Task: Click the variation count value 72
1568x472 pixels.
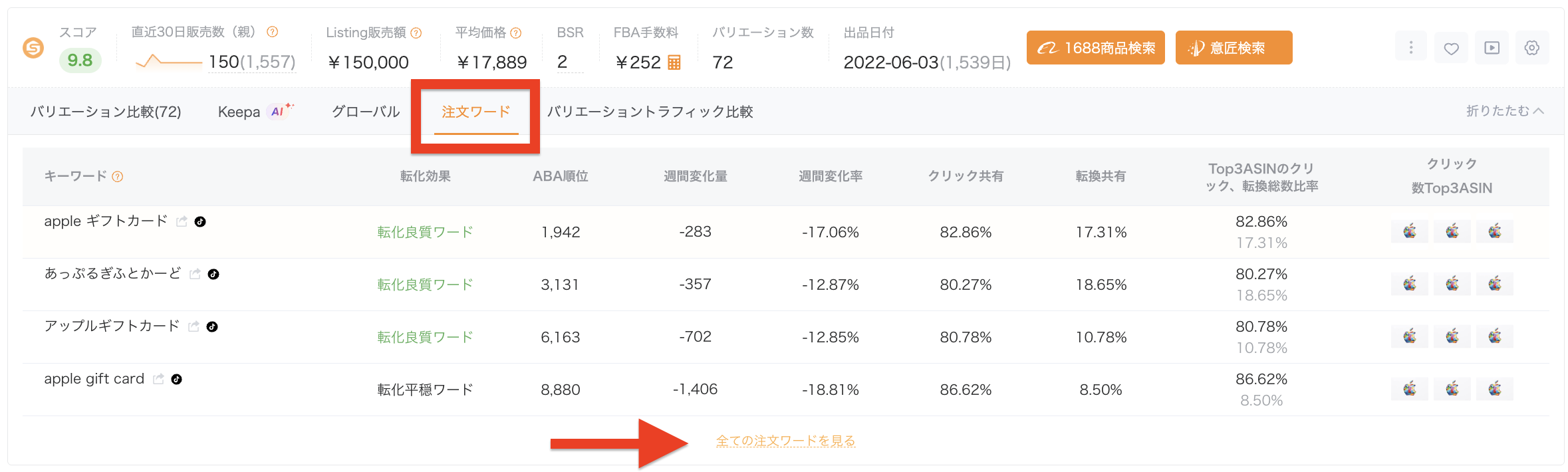Action: tap(723, 62)
